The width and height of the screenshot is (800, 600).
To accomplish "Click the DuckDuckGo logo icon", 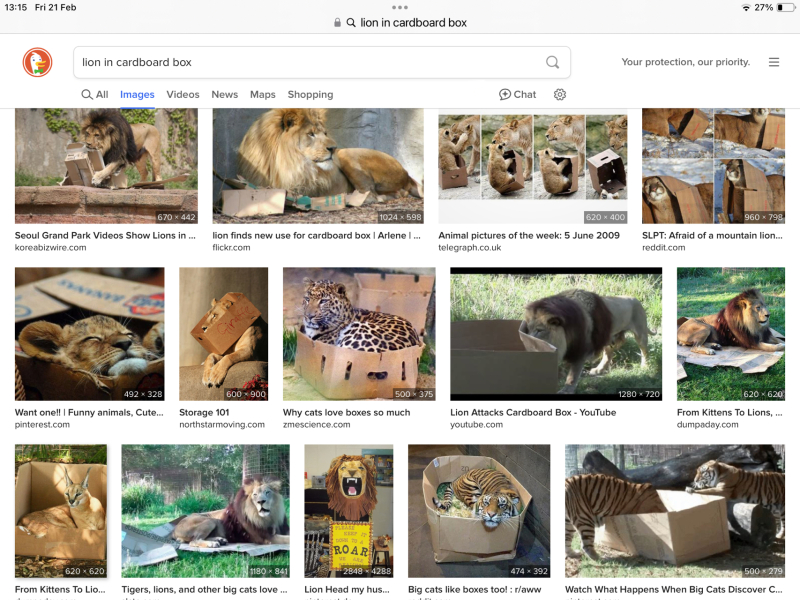I will (x=37, y=62).
